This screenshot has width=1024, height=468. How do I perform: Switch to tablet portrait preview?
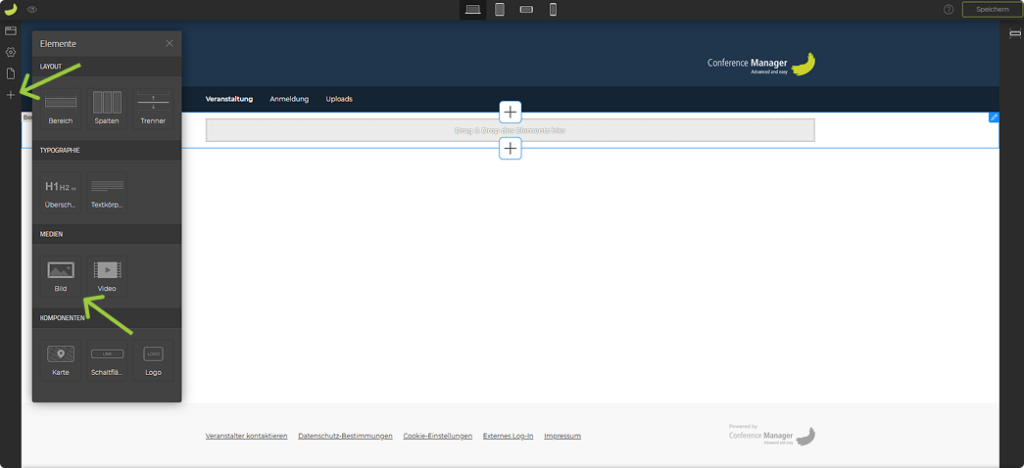point(500,10)
